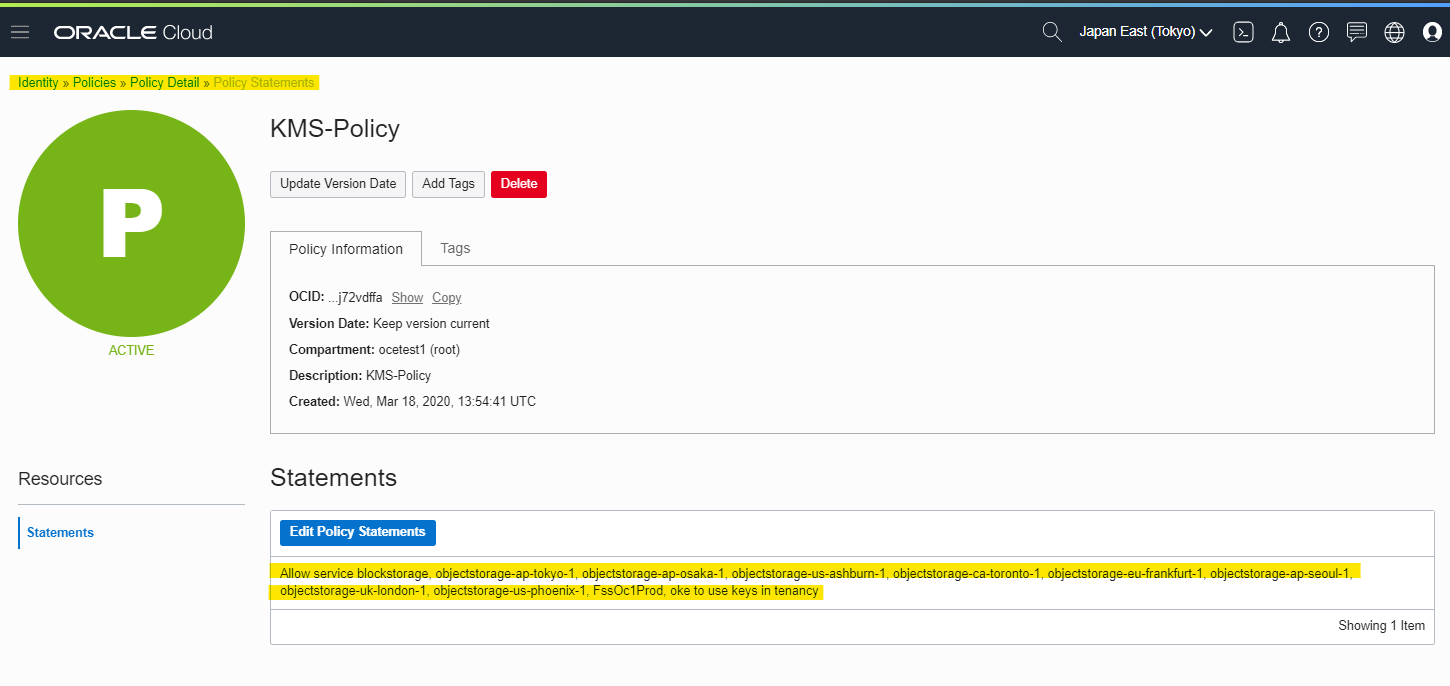
Task: Click the Oracle Cloud logo
Action: pyautogui.click(x=133, y=32)
